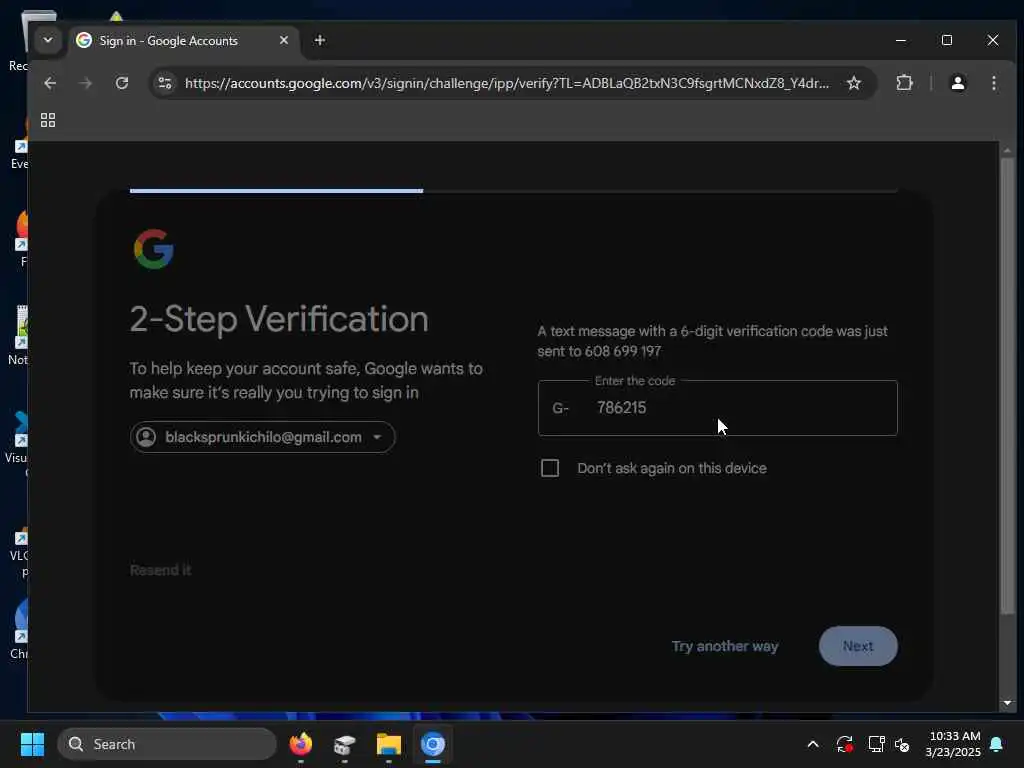Open File Explorer from the taskbar
The height and width of the screenshot is (768, 1024).
point(389,744)
